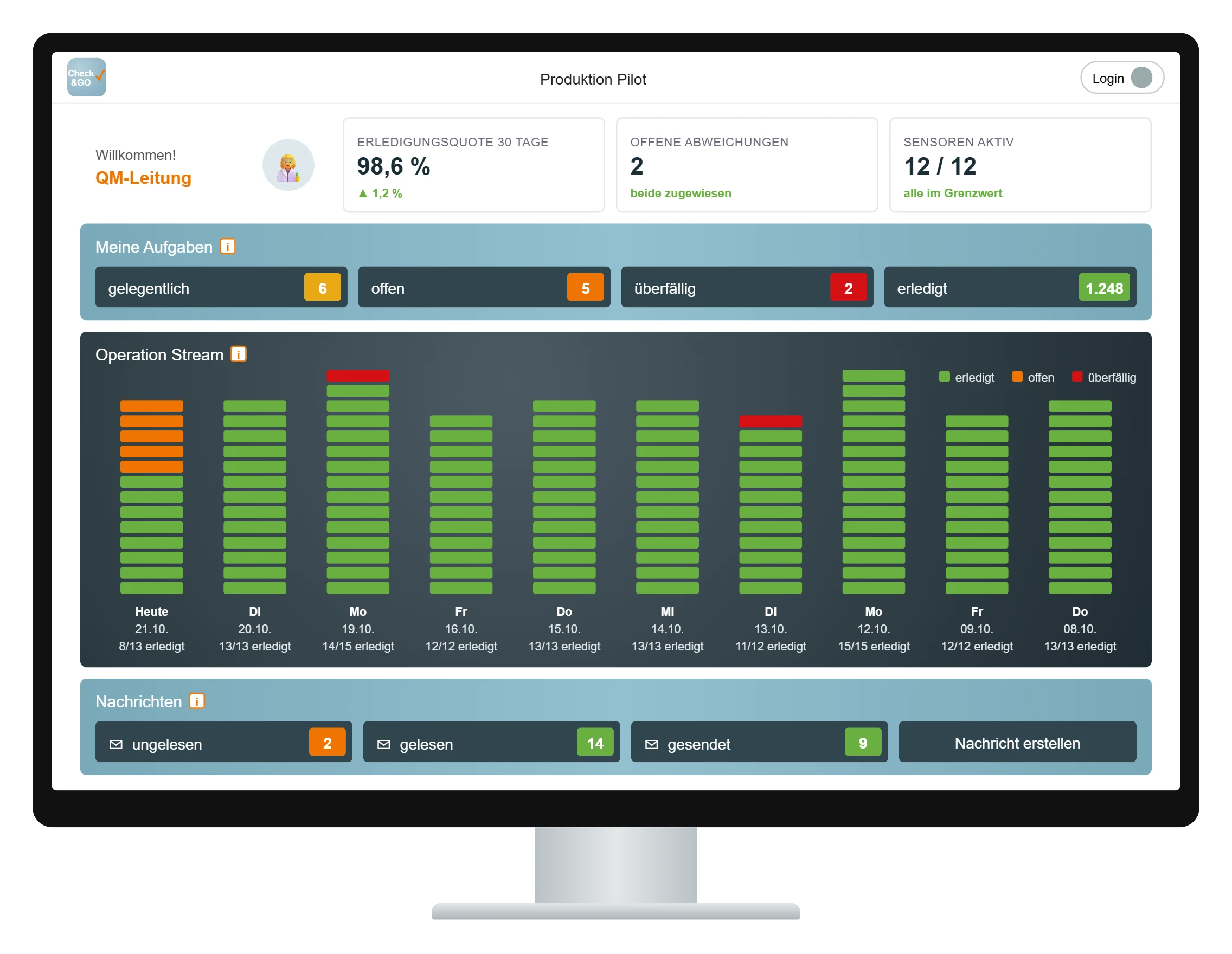Click the '1,2 %' trend indicator

pyautogui.click(x=380, y=194)
